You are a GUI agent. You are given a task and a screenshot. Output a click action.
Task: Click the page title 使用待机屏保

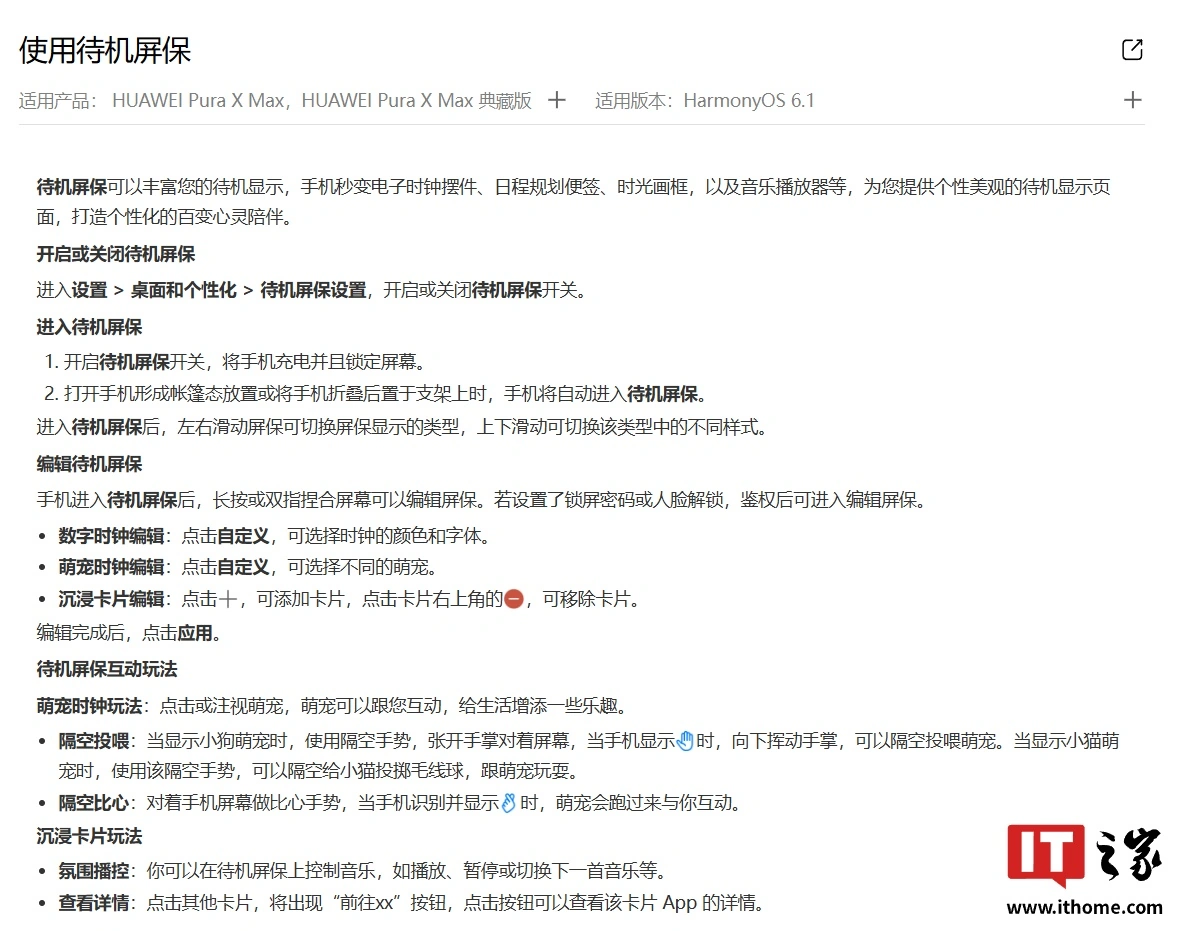tap(105, 51)
